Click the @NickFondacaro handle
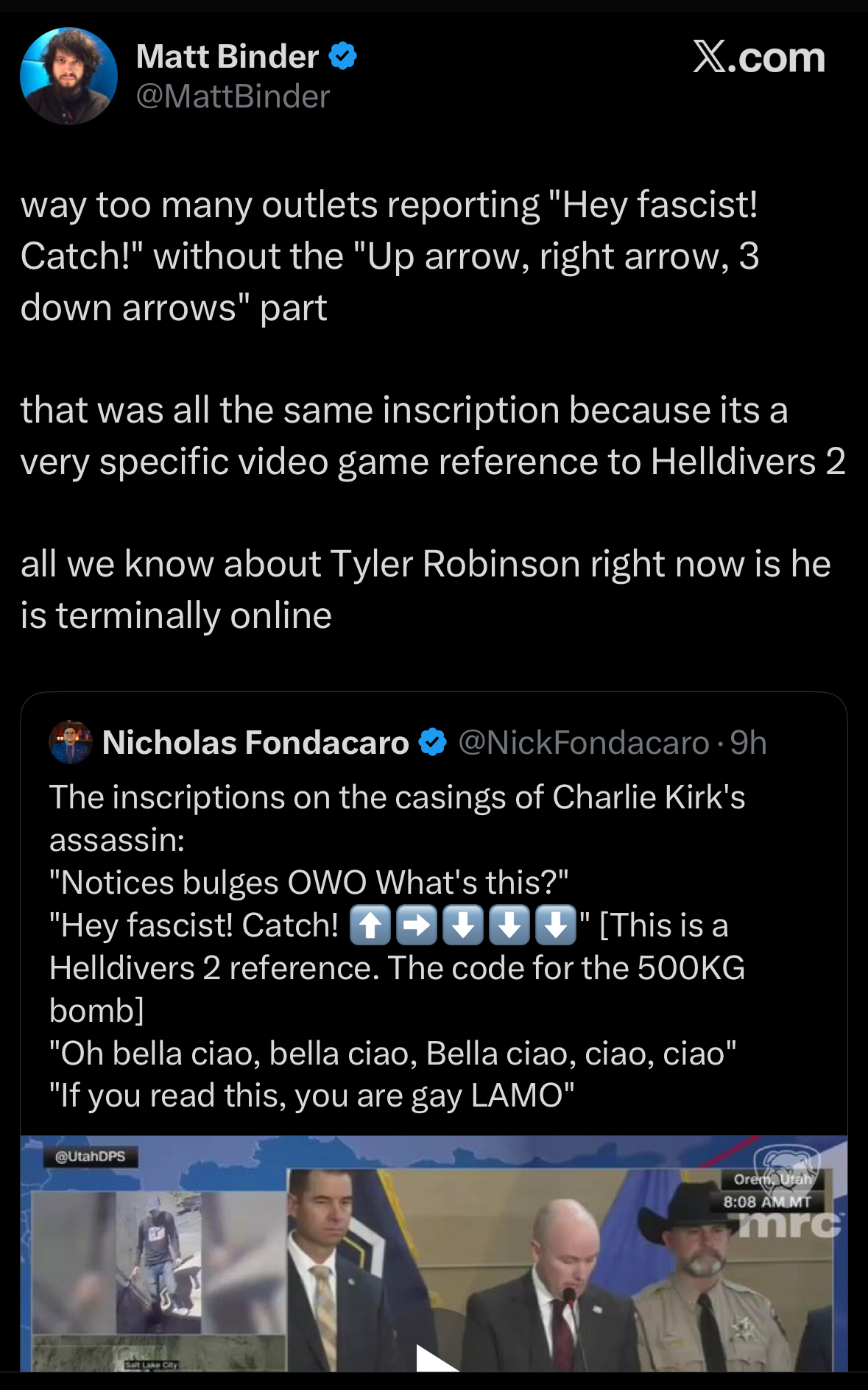 583,742
